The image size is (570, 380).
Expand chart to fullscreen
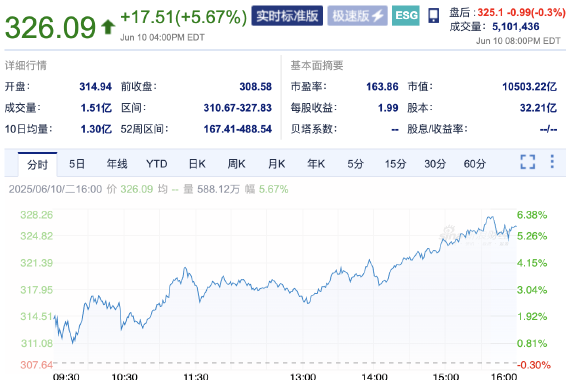point(527,162)
